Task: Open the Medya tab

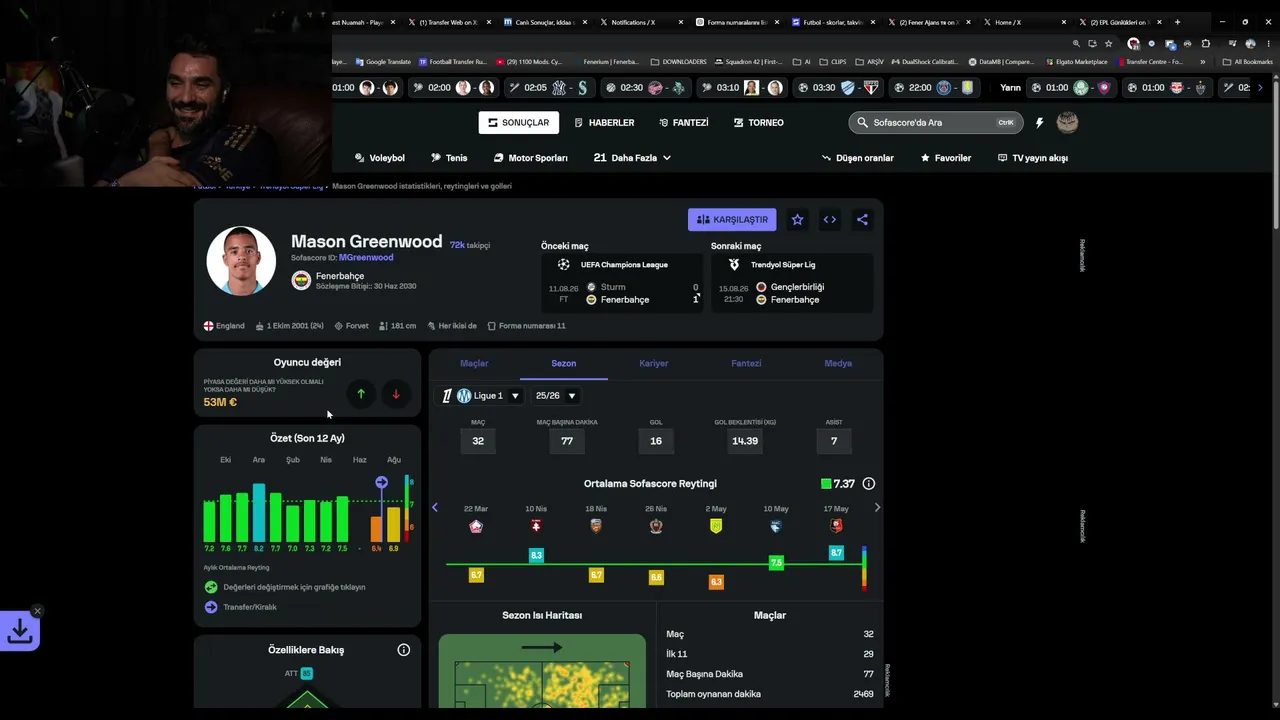Action: click(x=838, y=363)
